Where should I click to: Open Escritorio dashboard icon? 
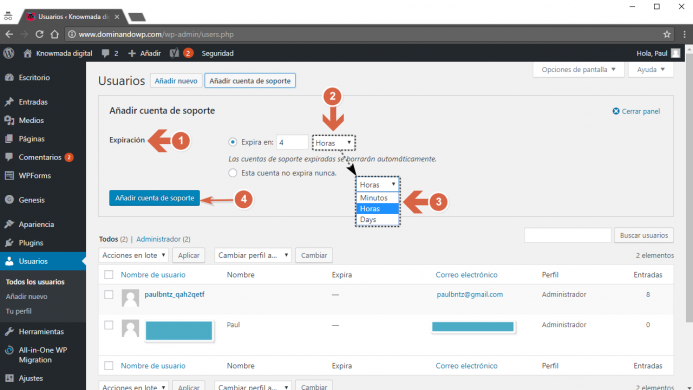click(9, 77)
